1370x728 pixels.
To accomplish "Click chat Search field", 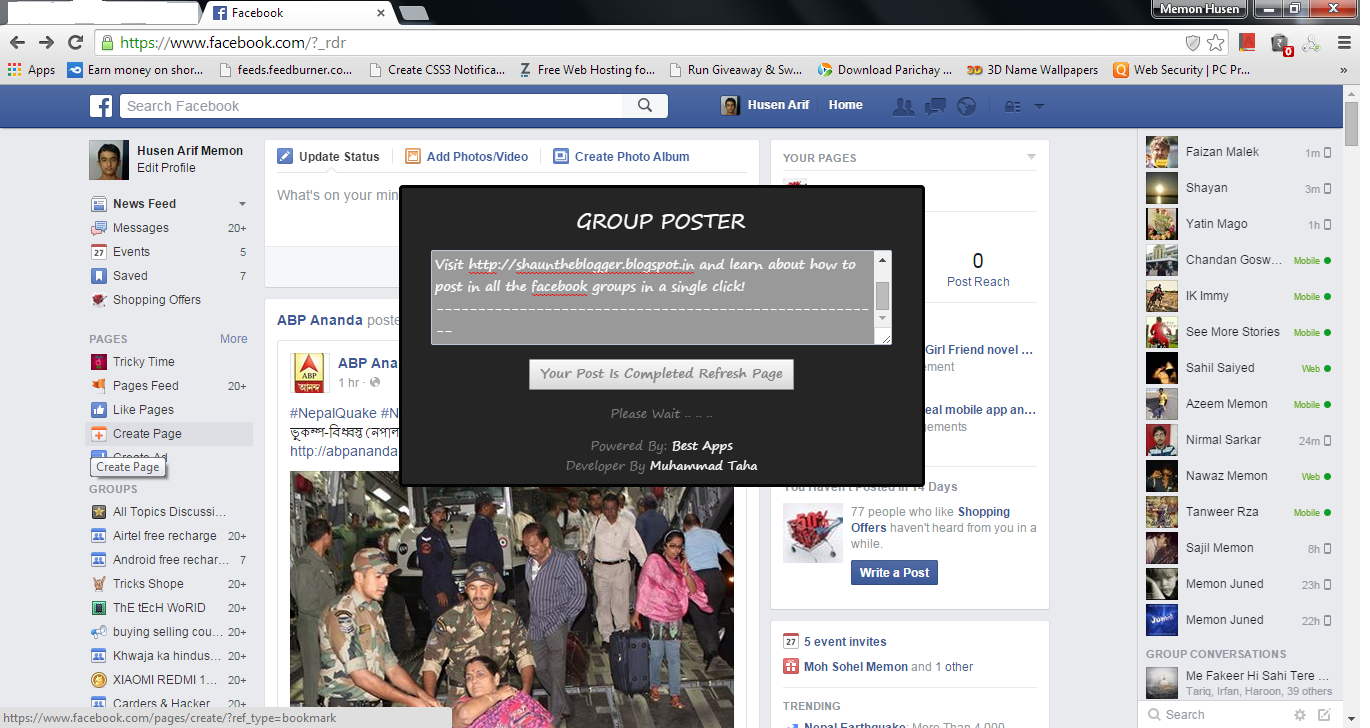I will pos(1213,715).
